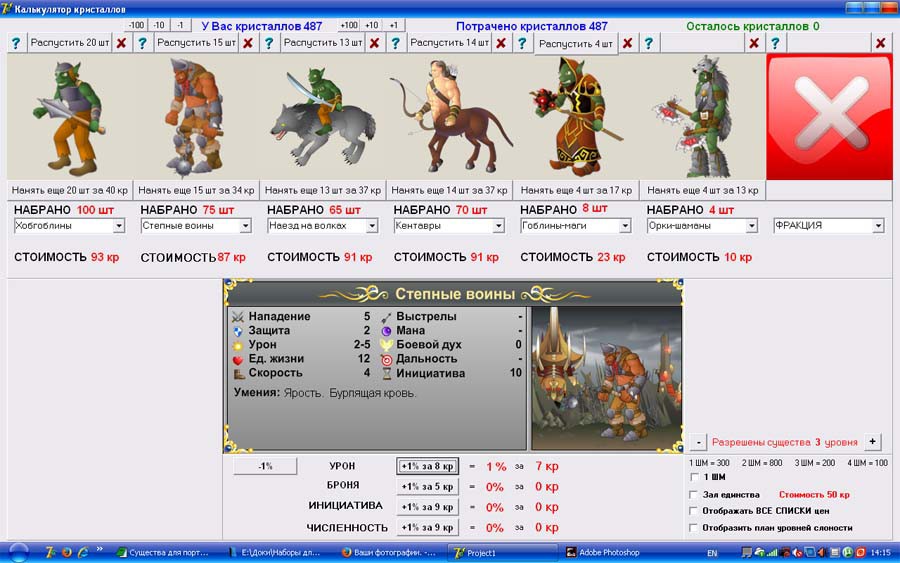Enable the '1 ШМ' checkbox
900x563 pixels.
[695, 477]
